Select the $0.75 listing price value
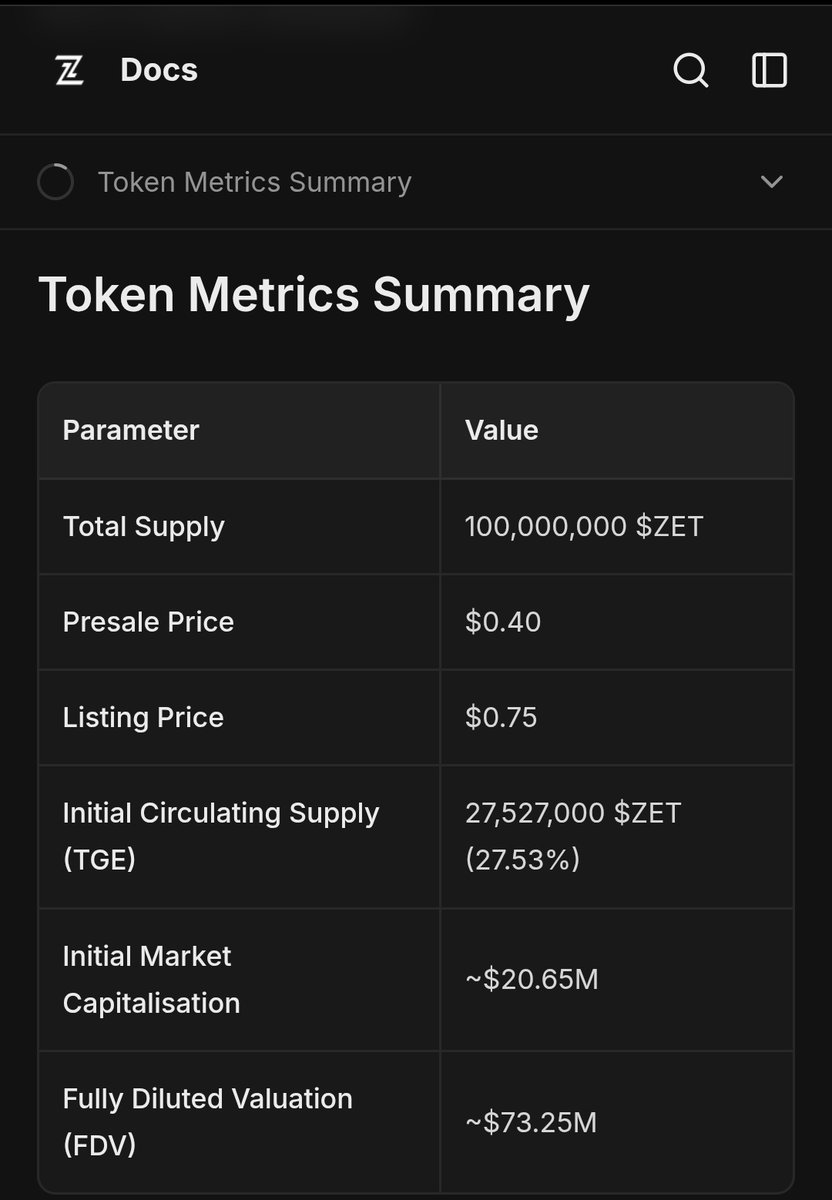832x1200 pixels. click(501, 717)
